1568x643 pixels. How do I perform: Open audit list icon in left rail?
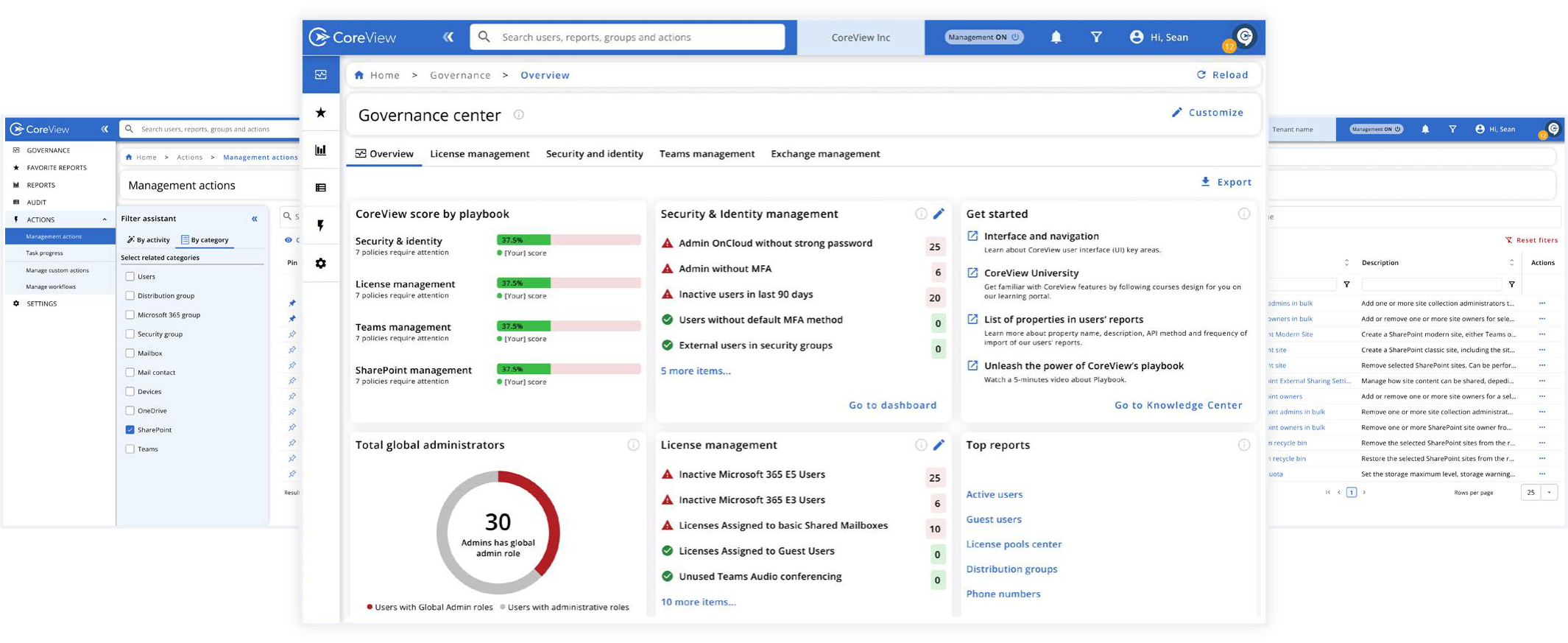pyautogui.click(x=321, y=188)
